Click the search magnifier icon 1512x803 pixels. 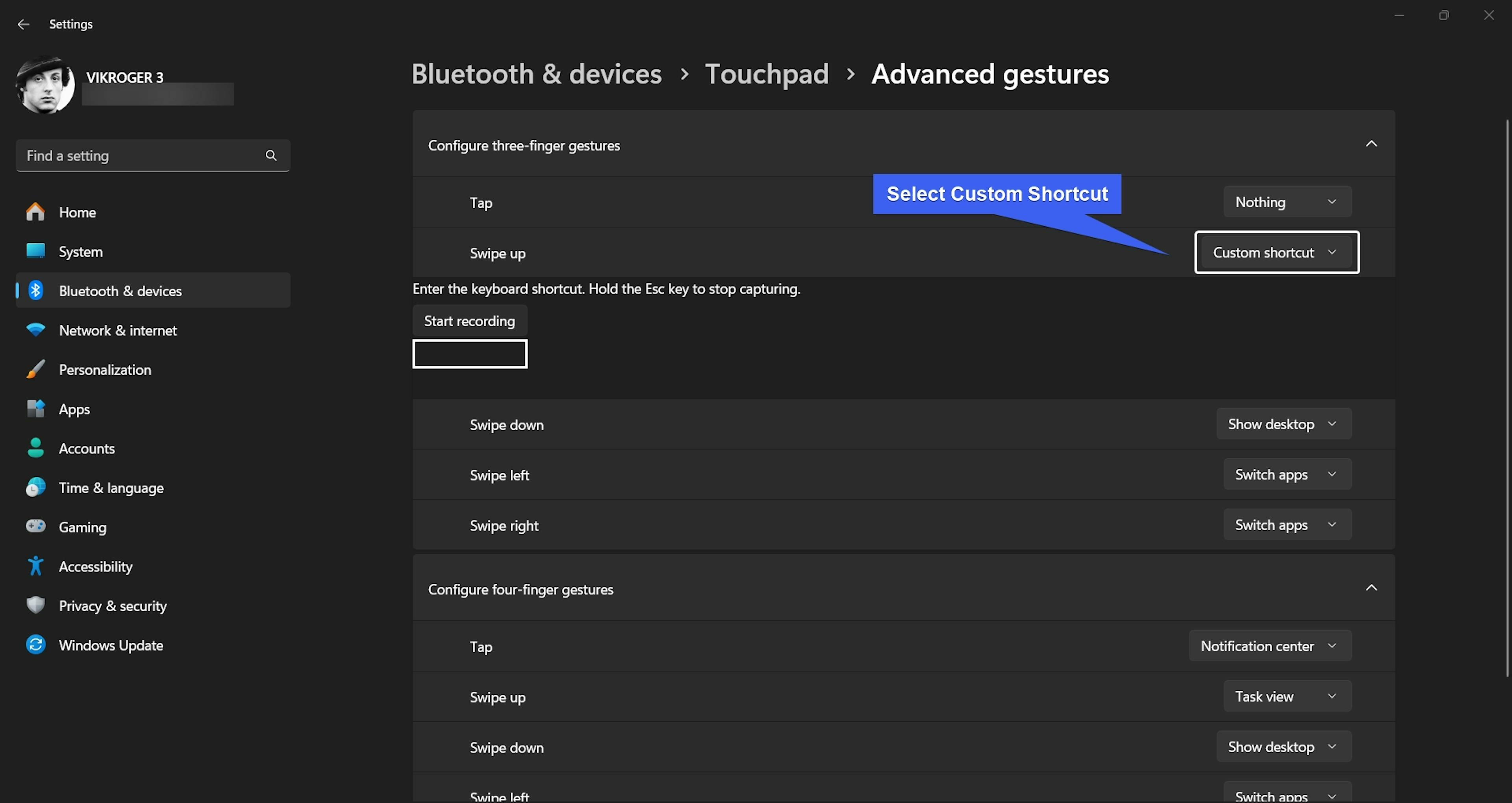click(x=271, y=155)
